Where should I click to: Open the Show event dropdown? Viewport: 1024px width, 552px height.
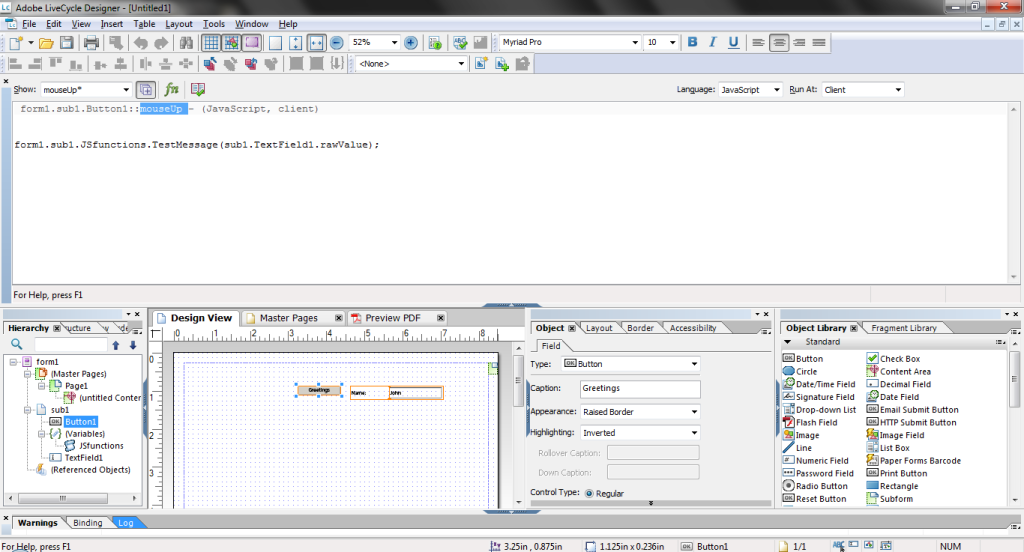pos(126,90)
